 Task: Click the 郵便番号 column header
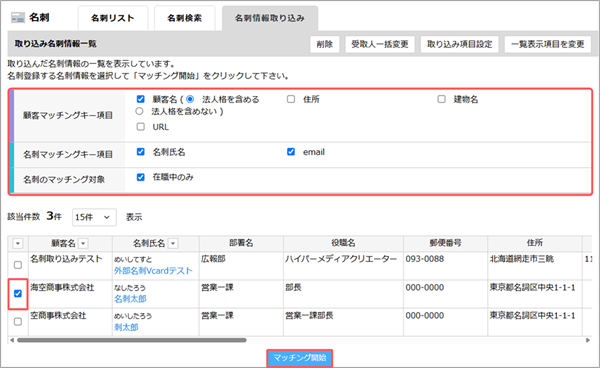click(445, 243)
